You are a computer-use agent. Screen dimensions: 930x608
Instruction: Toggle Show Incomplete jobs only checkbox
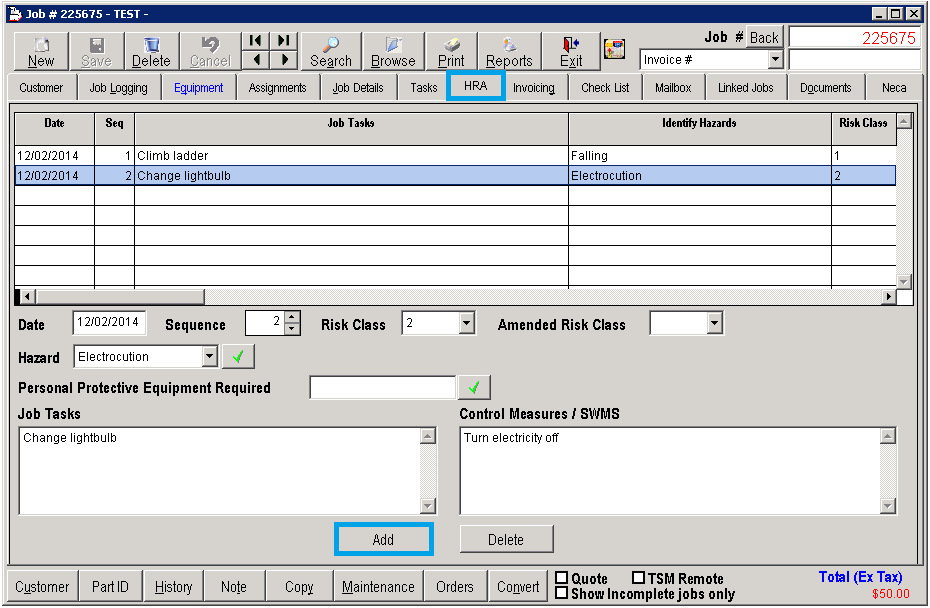click(562, 593)
